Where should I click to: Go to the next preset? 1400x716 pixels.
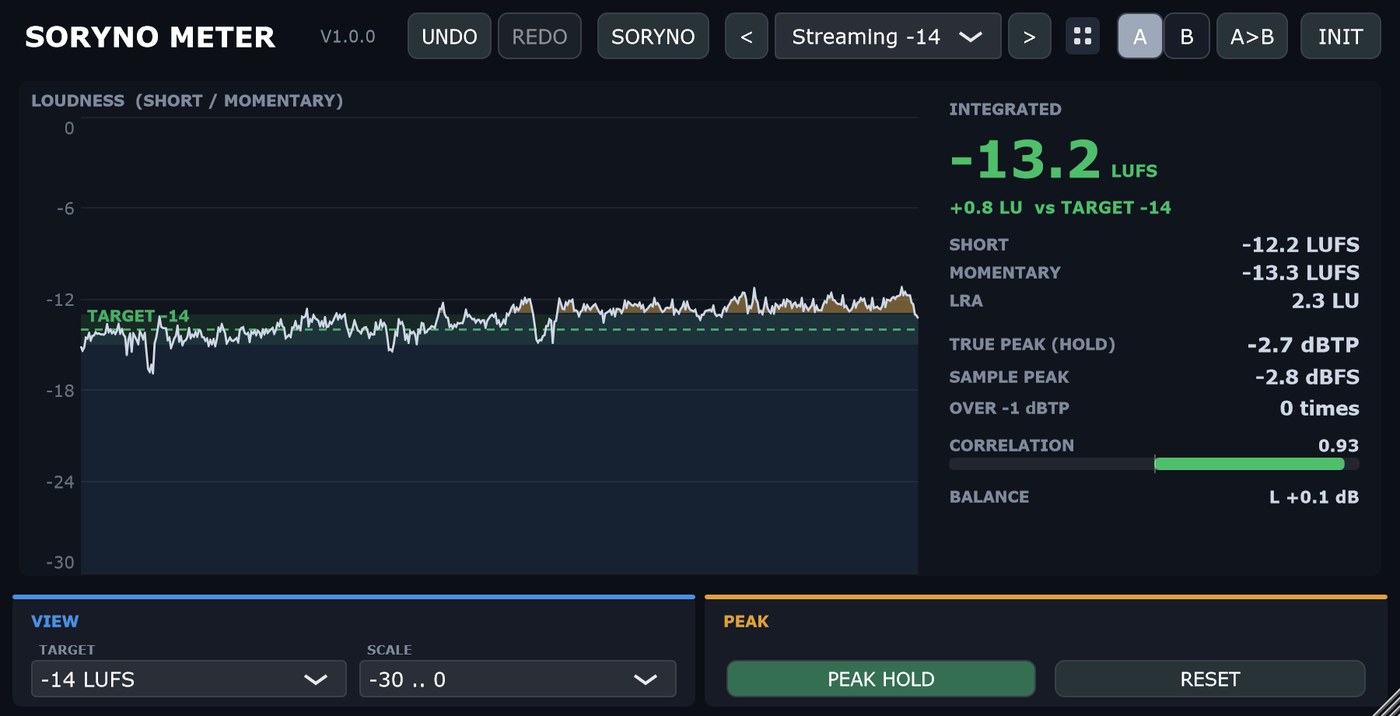[x=1029, y=37]
